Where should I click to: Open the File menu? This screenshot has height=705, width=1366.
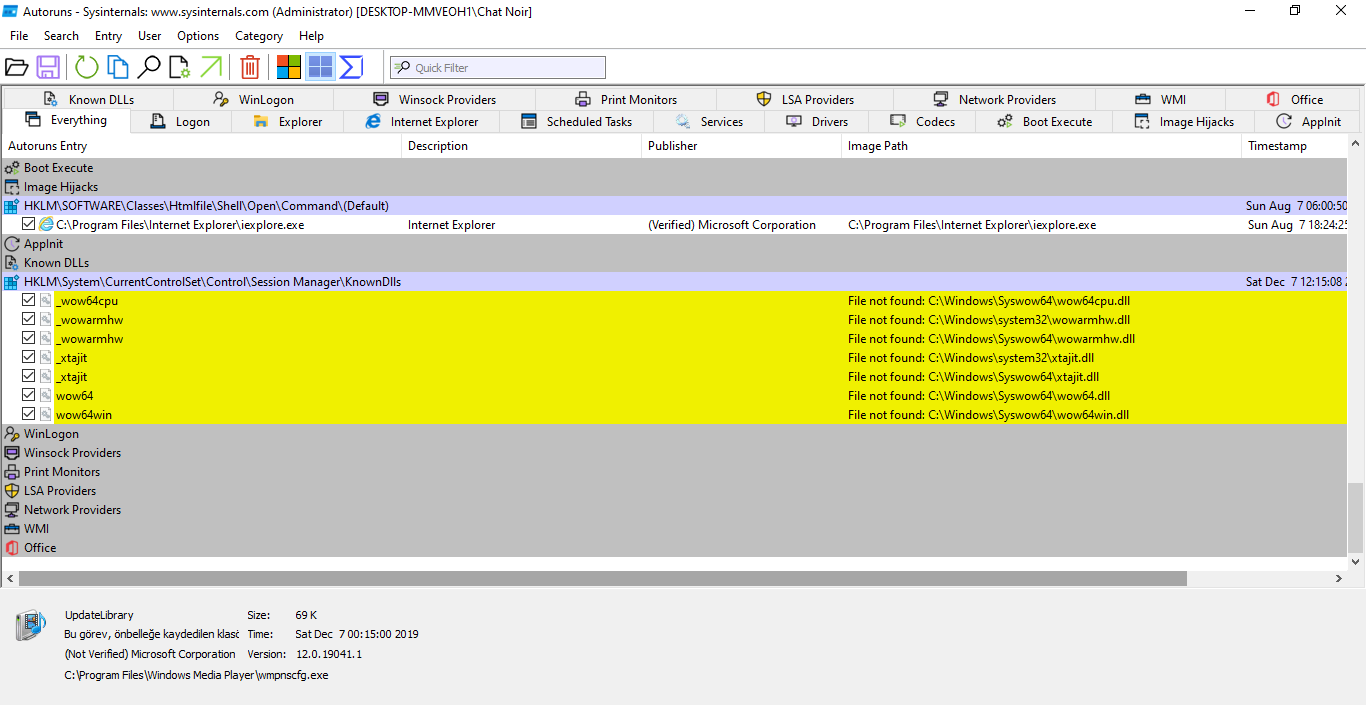pos(19,36)
